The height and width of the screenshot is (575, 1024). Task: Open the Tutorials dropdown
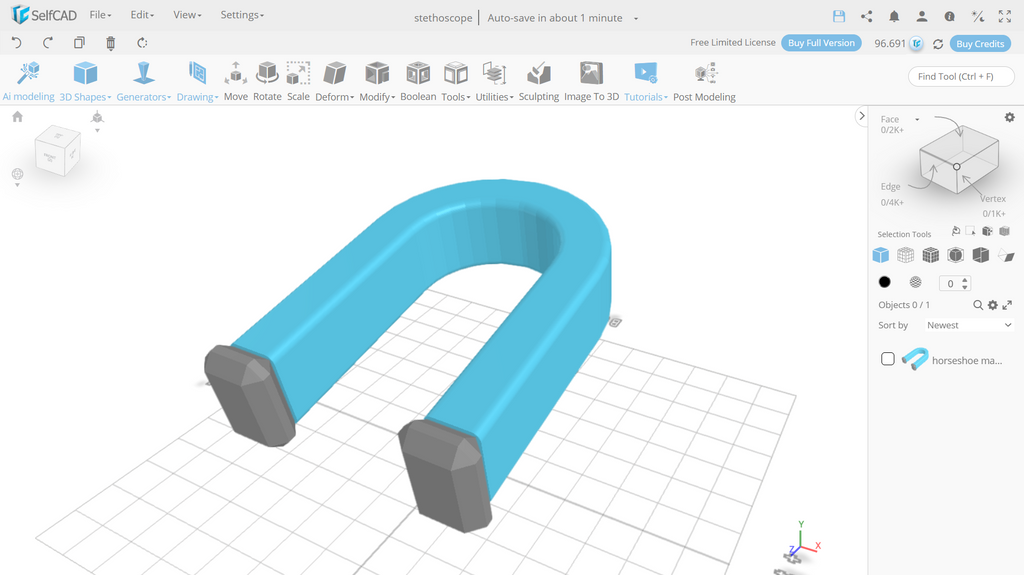point(645,82)
